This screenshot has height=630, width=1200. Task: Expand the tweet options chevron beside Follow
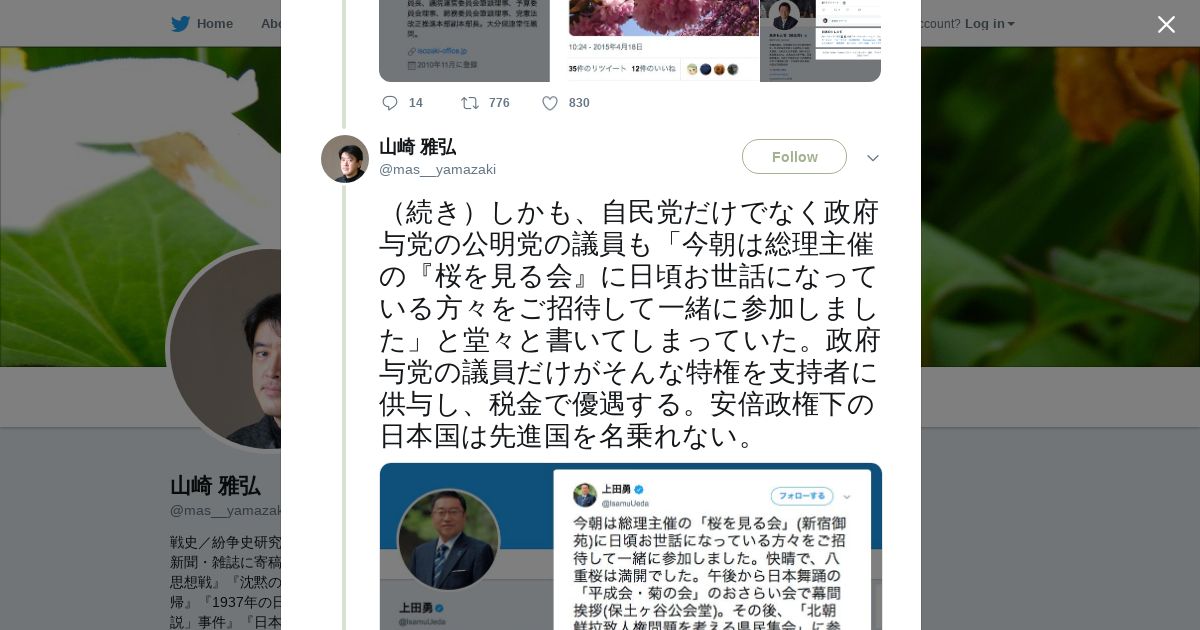872,158
